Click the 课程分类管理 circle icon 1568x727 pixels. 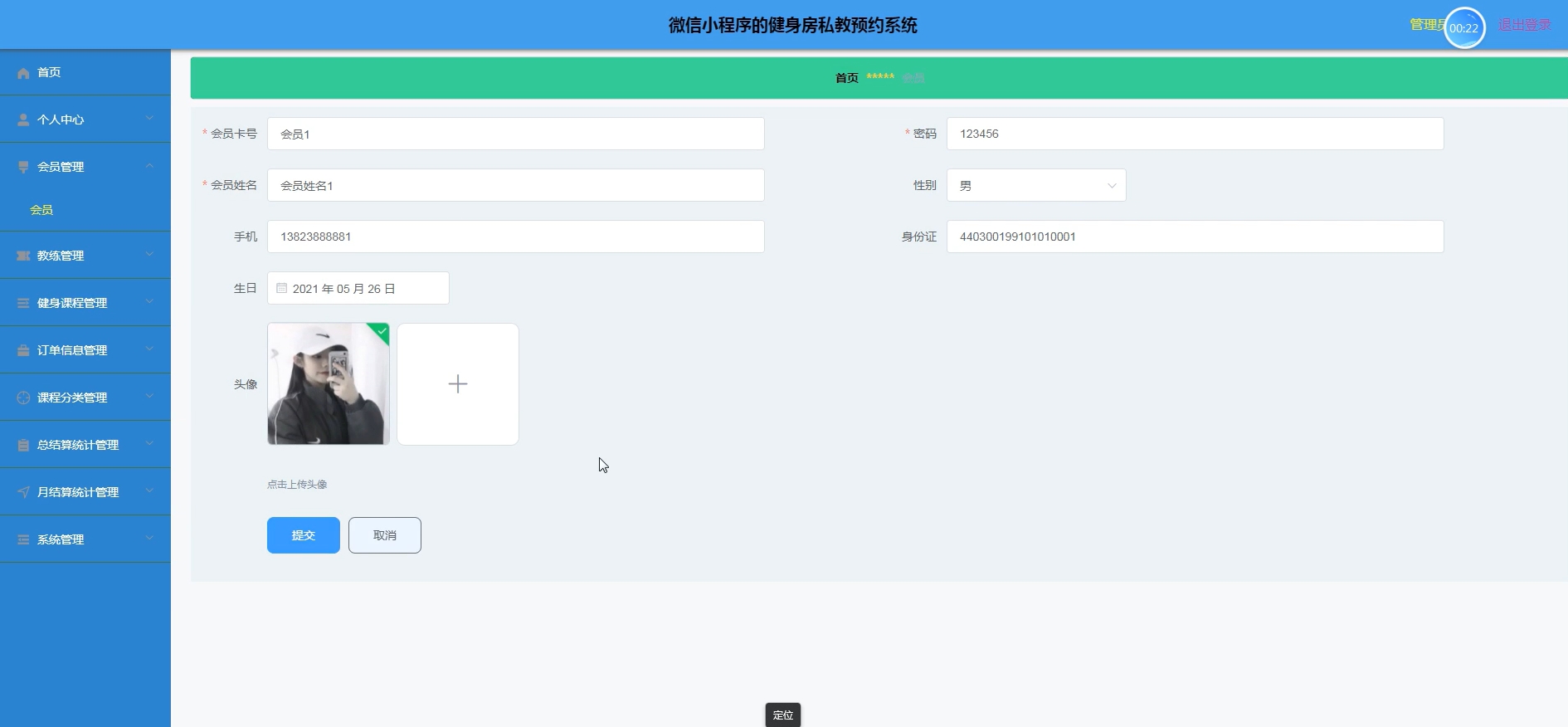tap(23, 398)
